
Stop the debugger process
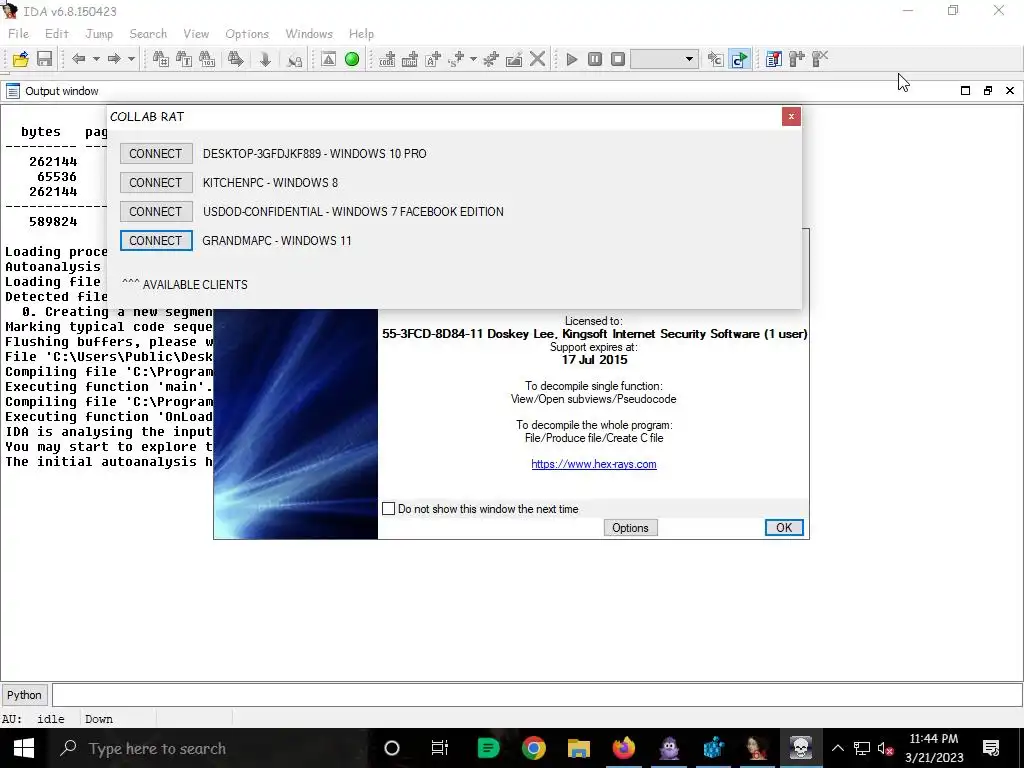[618, 59]
